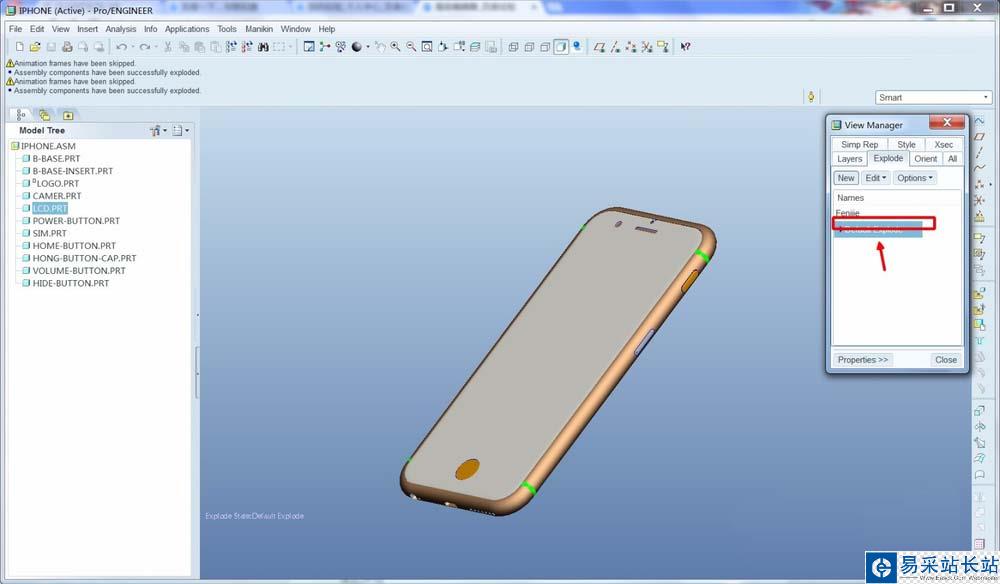
Task: Select VOLUME-BUTTON.PRT in Model Tree
Action: [78, 270]
